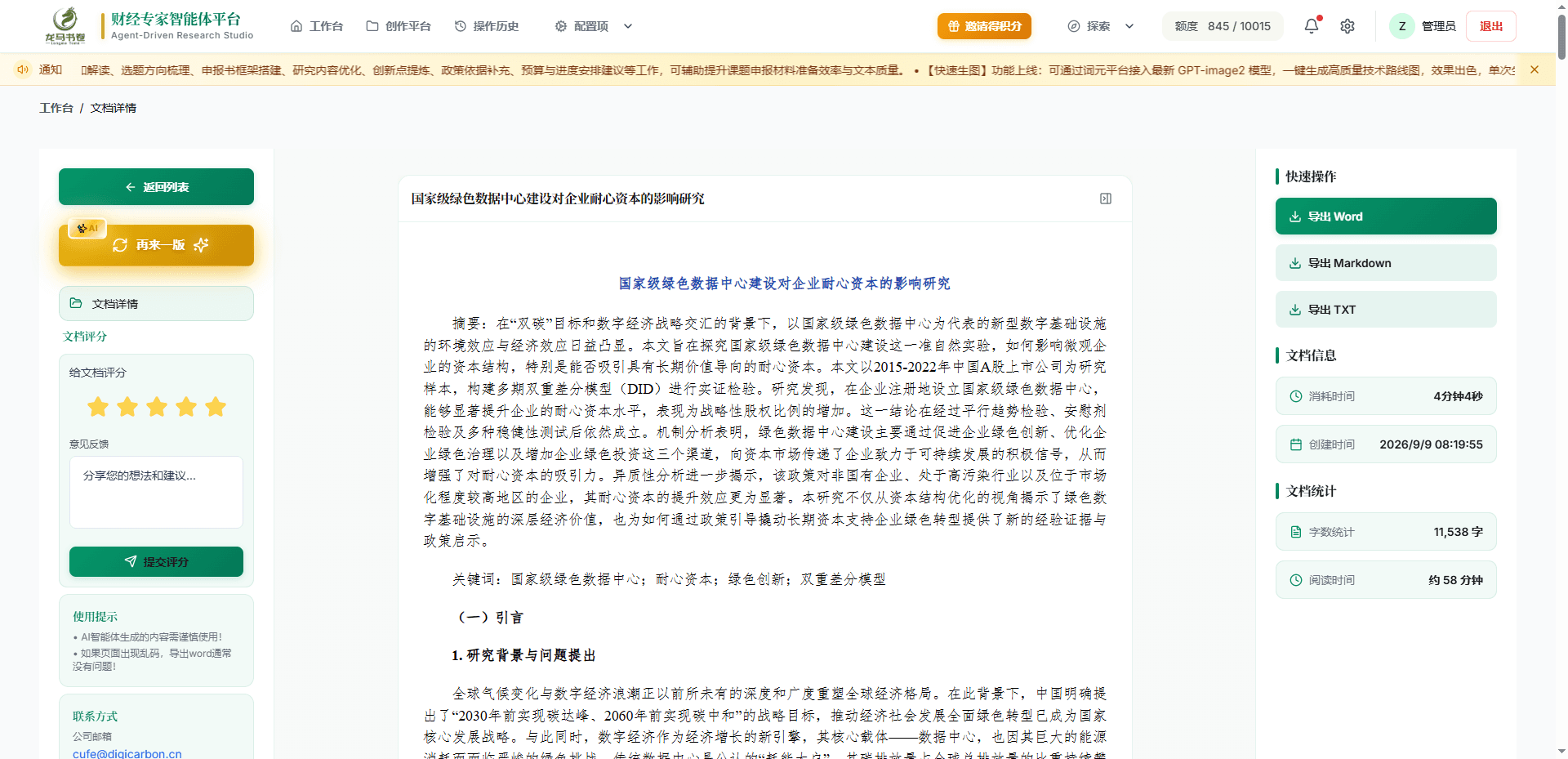Click 工作台 in the breadcrumb
The image size is (1568, 759).
pyautogui.click(x=56, y=108)
